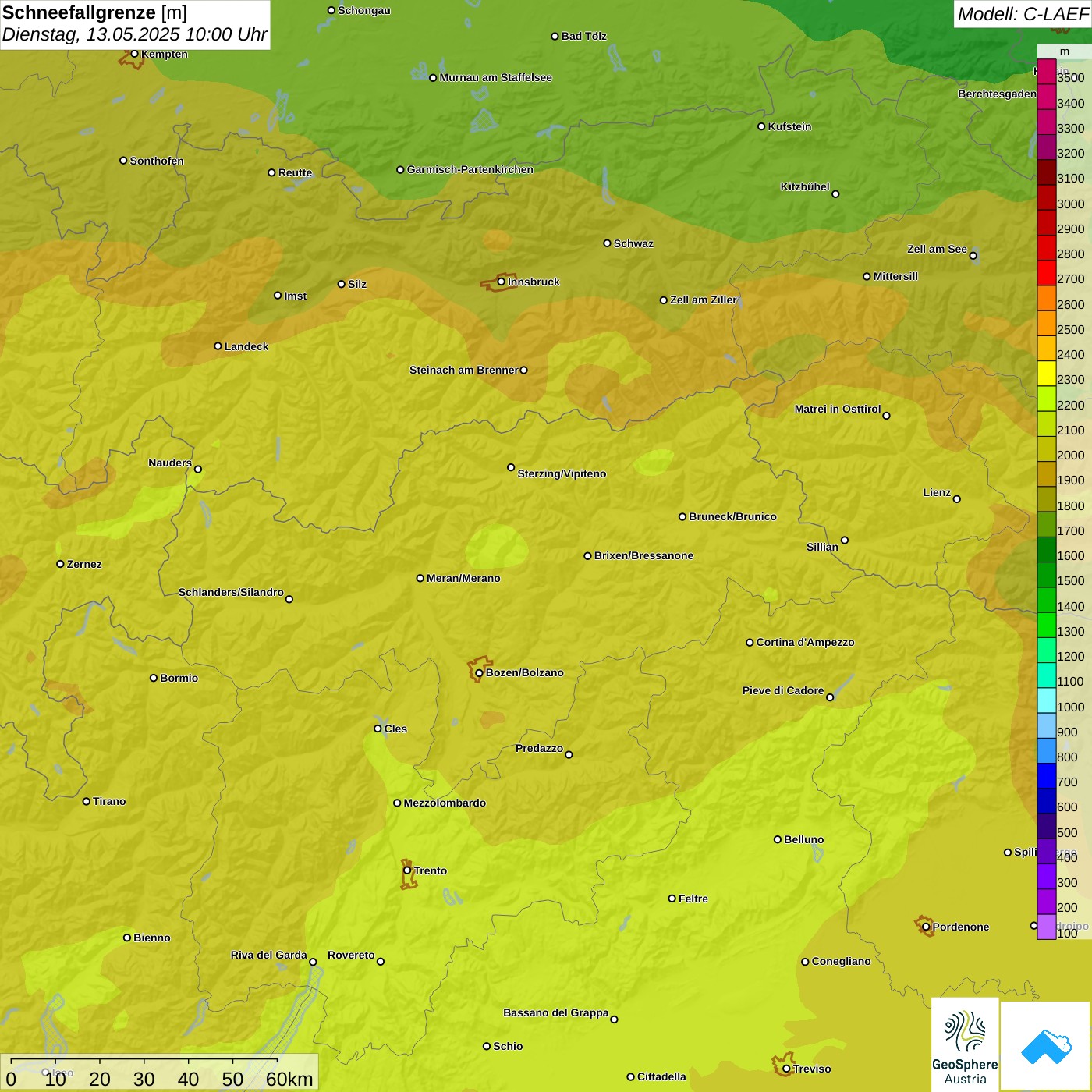Select the Innsbruck city marker dot
This screenshot has width=1092, height=1092.
coord(502,282)
